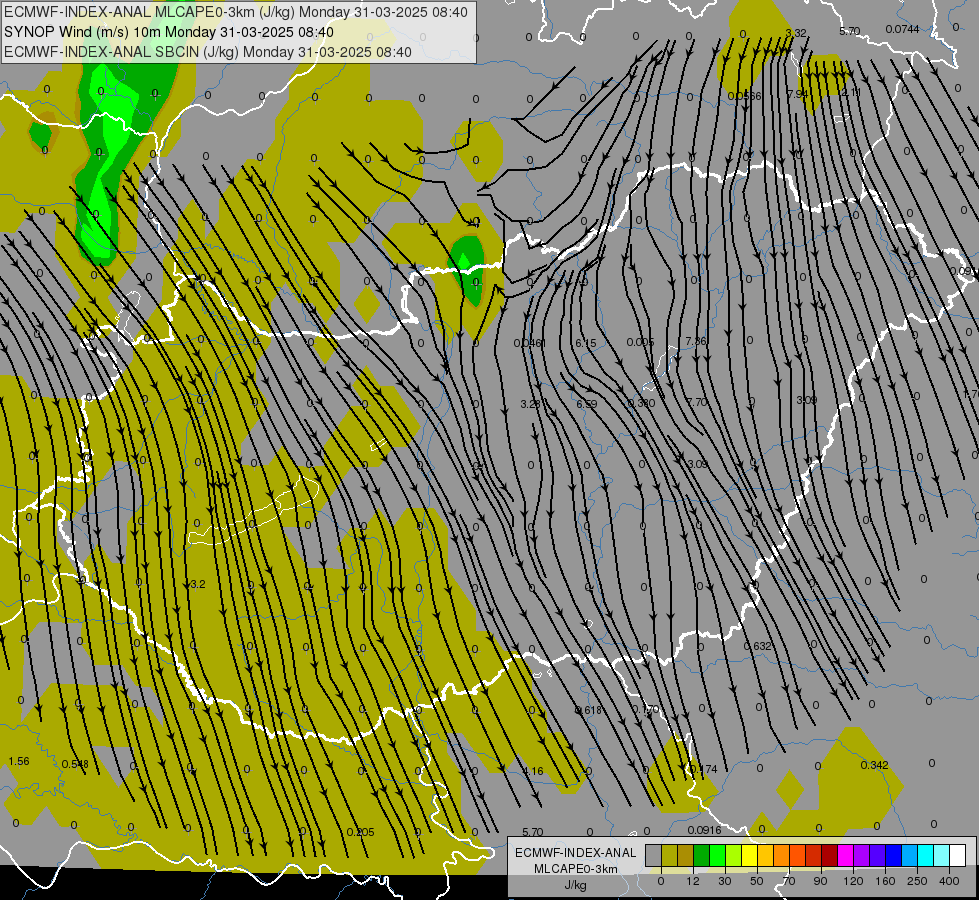
Task: Select the dark green legend swatch
Action: (702, 855)
